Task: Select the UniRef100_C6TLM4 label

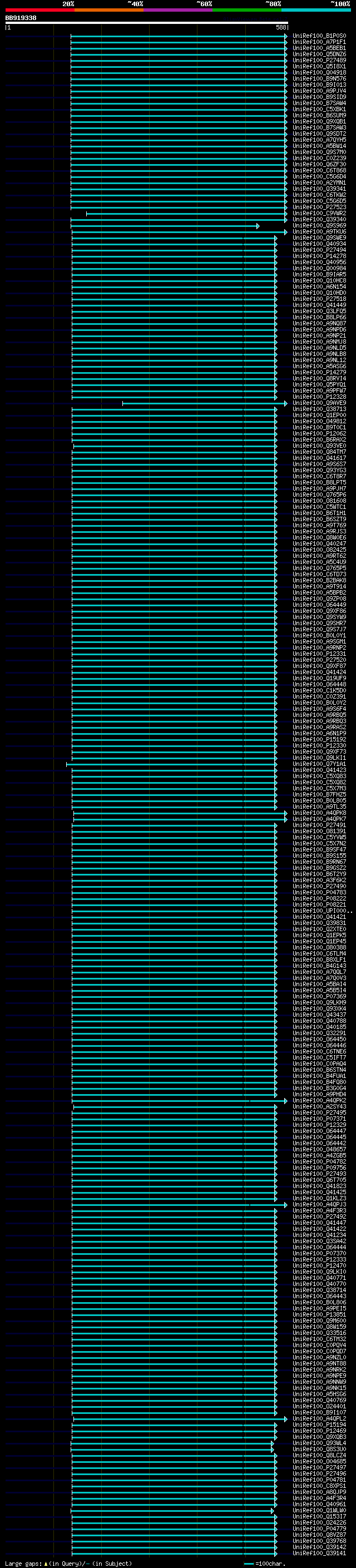Action: pos(319,953)
